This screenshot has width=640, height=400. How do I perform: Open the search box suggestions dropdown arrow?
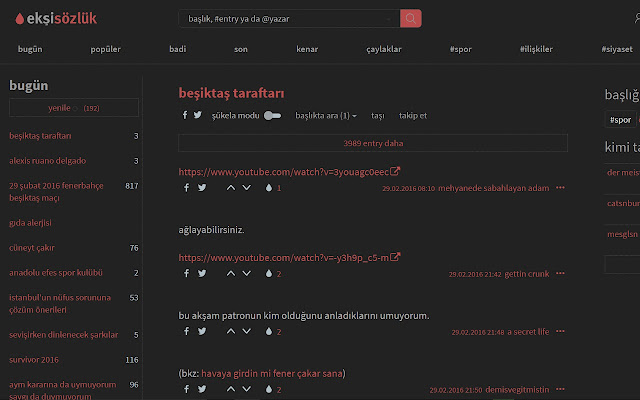point(389,19)
